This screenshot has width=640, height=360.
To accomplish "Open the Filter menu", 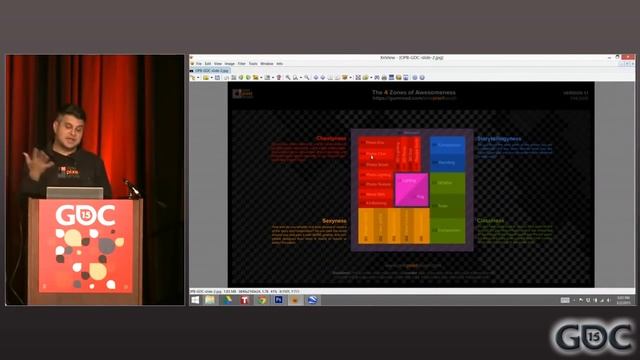I will click(242, 64).
